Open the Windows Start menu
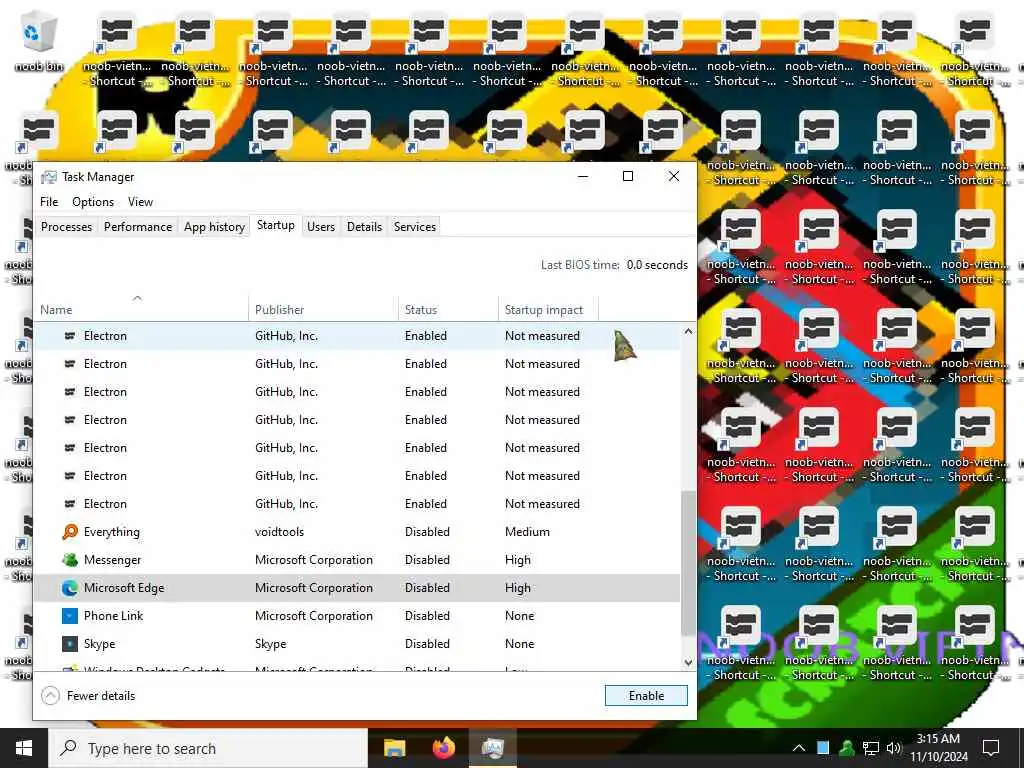 click(24, 748)
